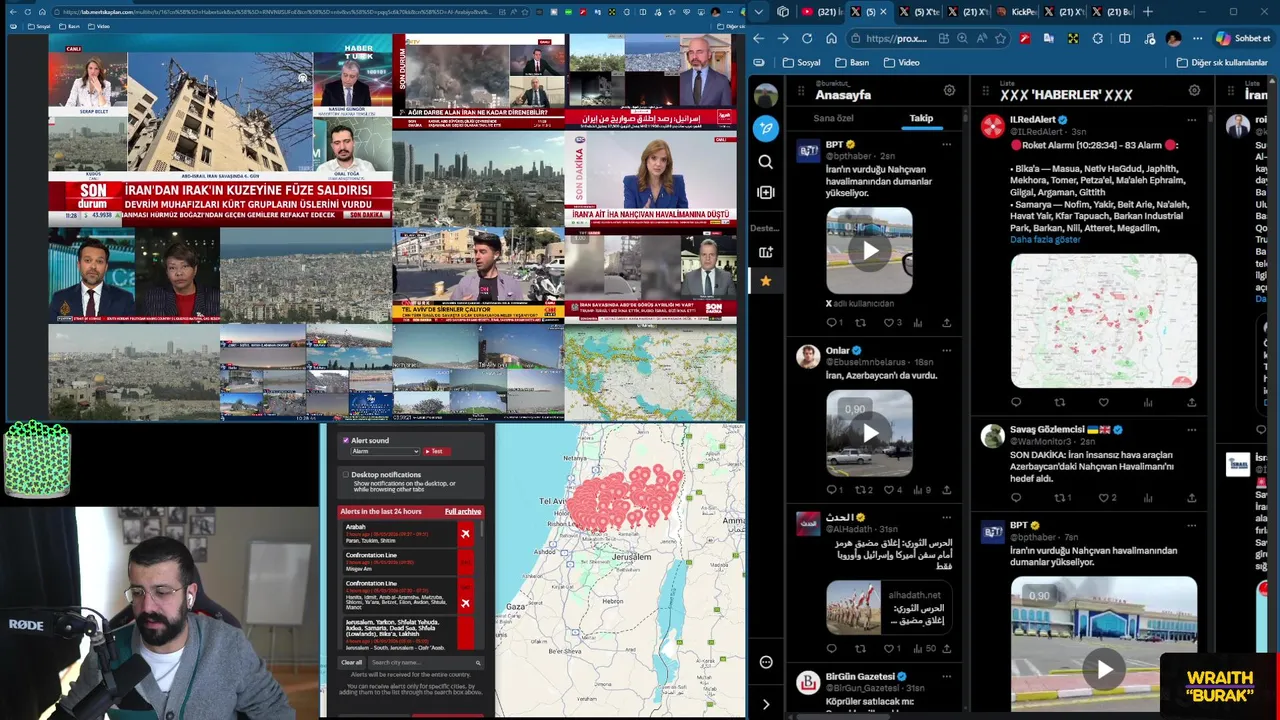Switch to YouTube (321) browser tab
This screenshot has height=720, width=1280.
tap(818, 12)
